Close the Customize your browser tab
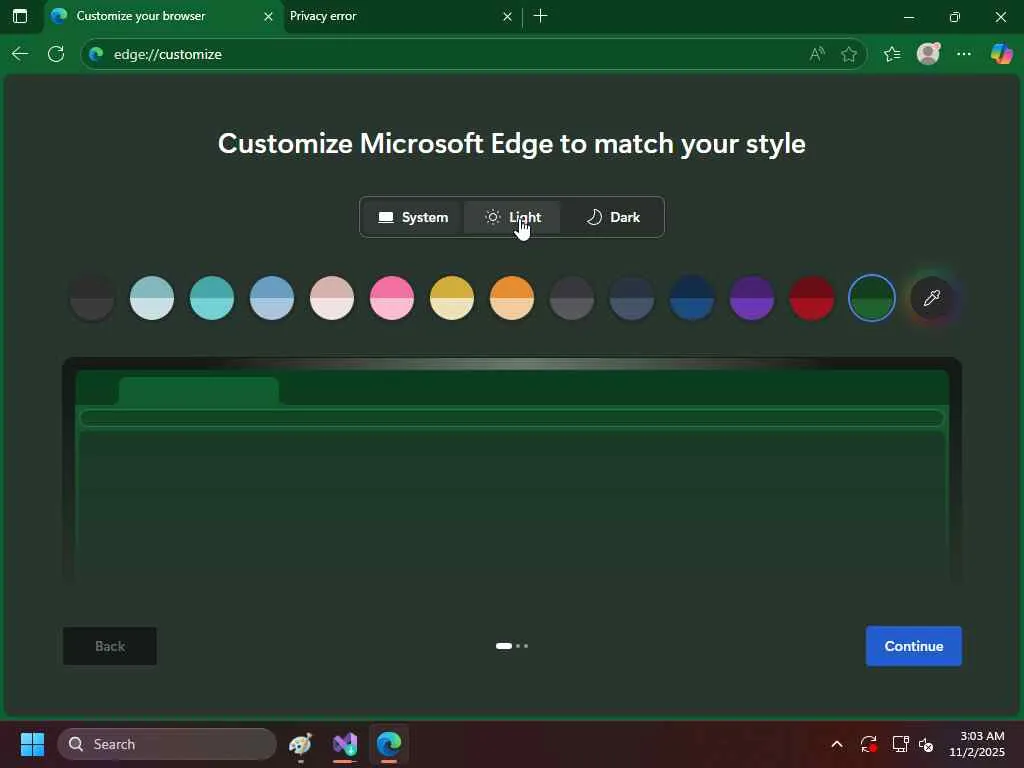Screen dimensions: 1024x768 pos(268,16)
